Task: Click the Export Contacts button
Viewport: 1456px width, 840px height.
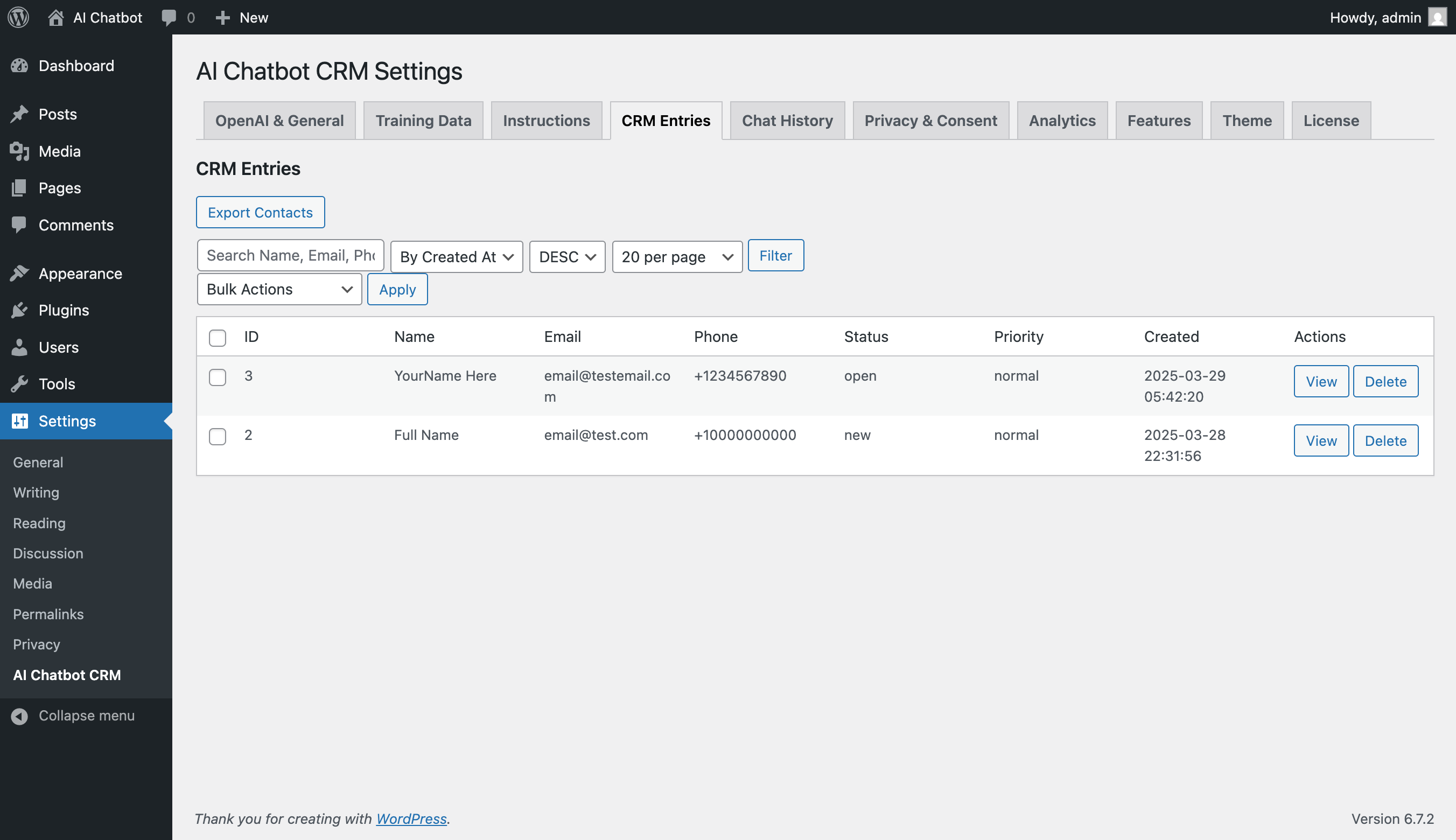Action: tap(260, 212)
